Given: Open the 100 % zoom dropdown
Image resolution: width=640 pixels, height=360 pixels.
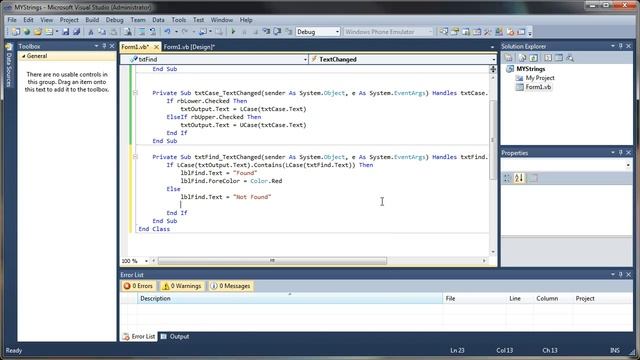Looking at the screenshot, I should [146, 261].
